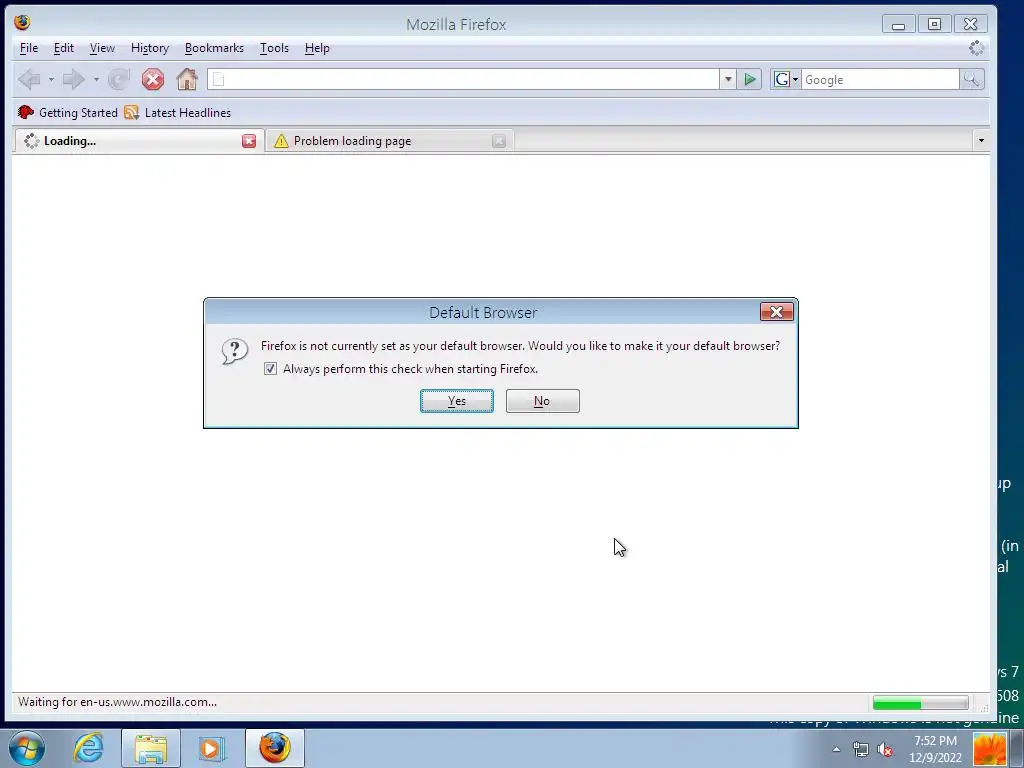Open the list all tabs dropdown
Viewport: 1024px width, 768px height.
pos(981,141)
